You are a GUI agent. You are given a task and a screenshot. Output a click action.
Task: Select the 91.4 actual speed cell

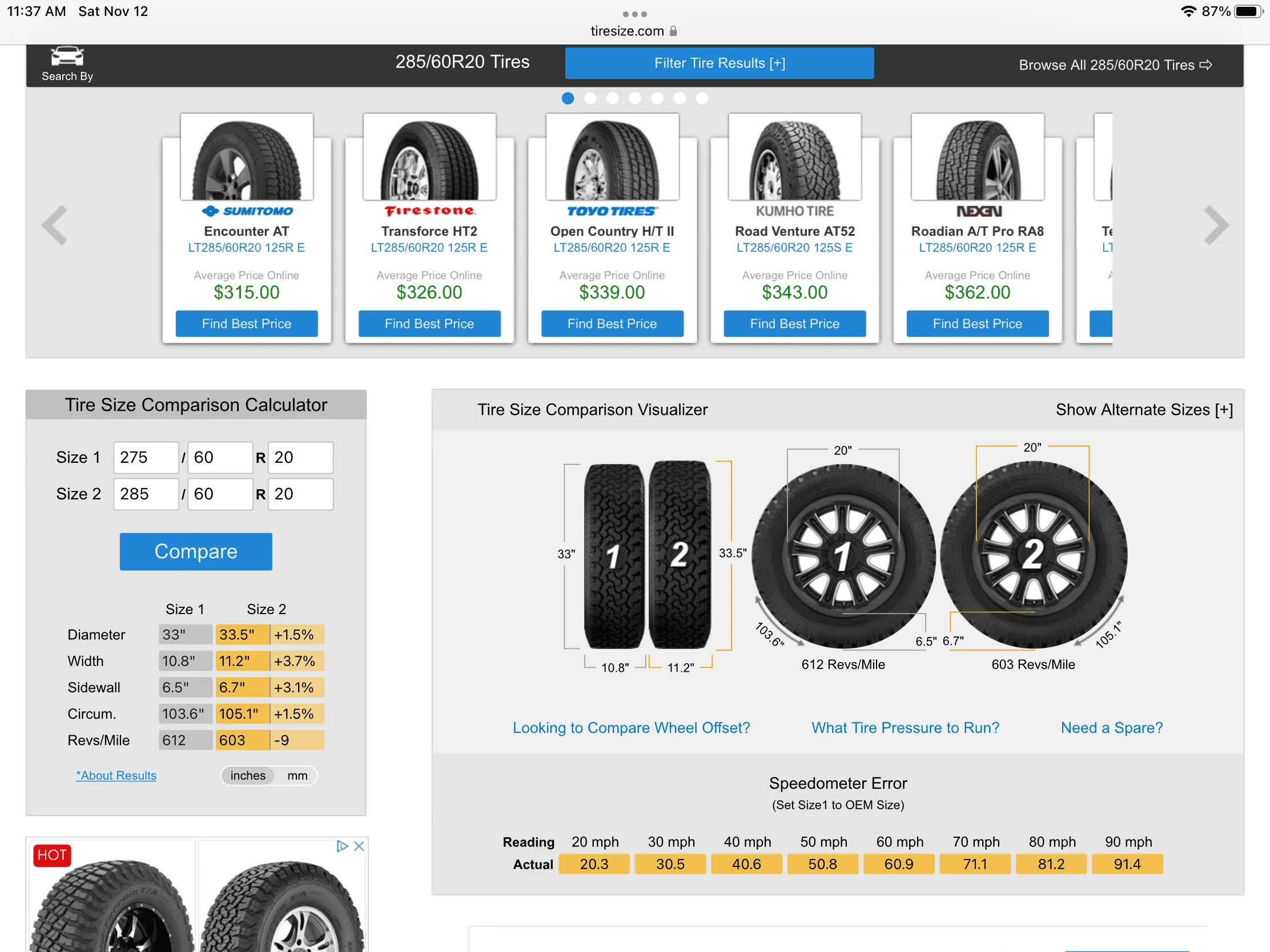[x=1127, y=864]
